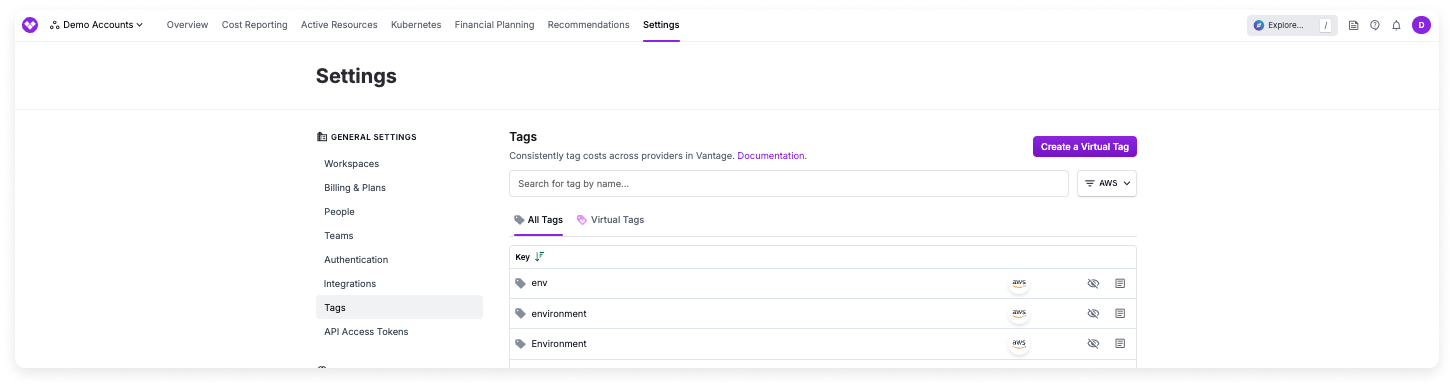Click the Explore search box in header
The image size is (1454, 388).
click(1291, 25)
